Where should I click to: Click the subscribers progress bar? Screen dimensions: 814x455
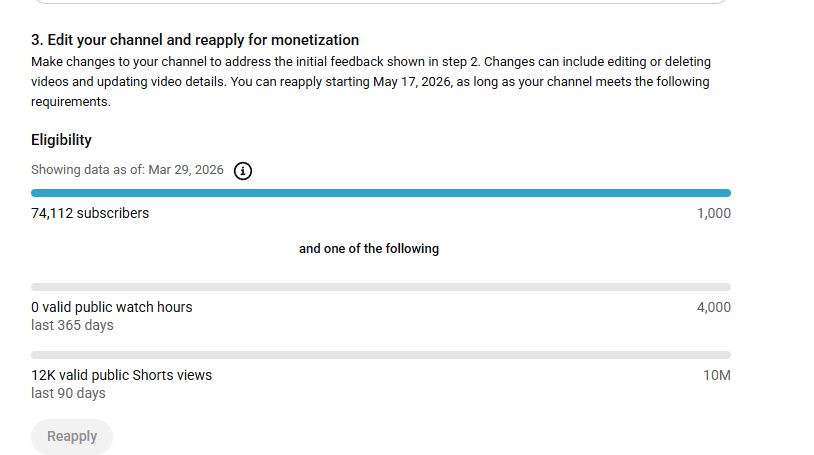point(380,193)
